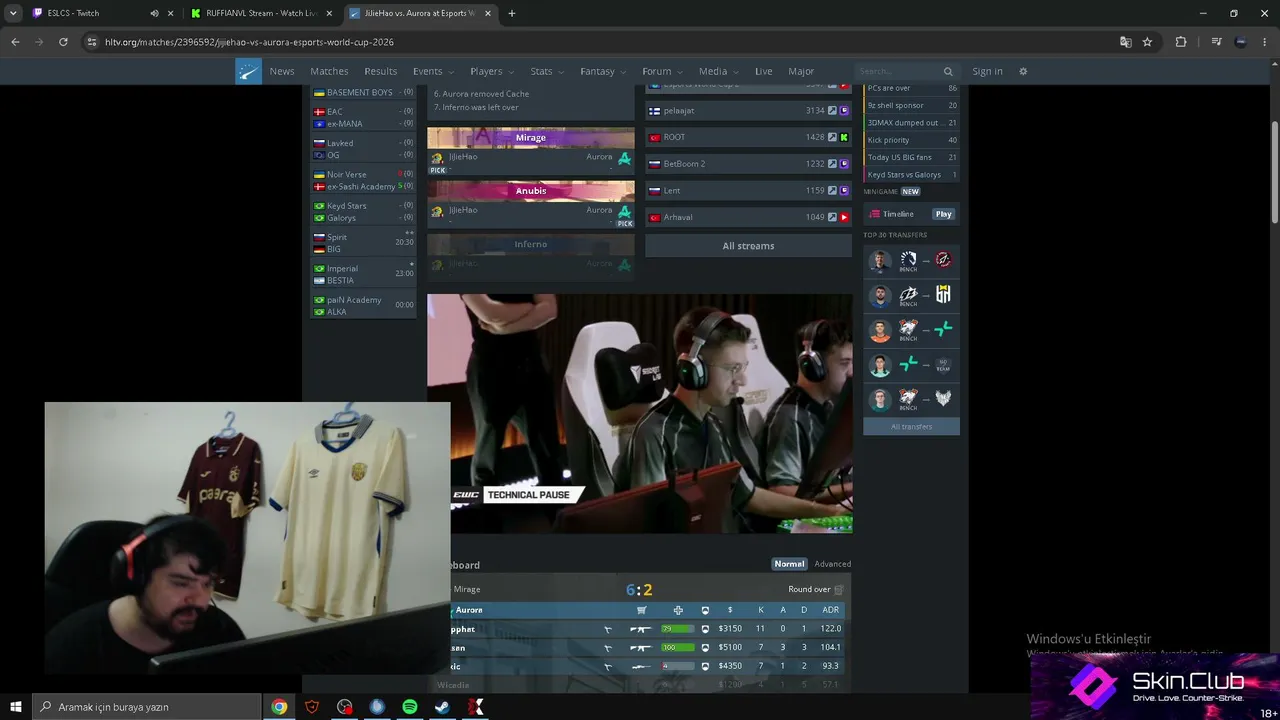Click inside the HLTV search field
The image size is (1280, 720).
pyautogui.click(x=898, y=72)
